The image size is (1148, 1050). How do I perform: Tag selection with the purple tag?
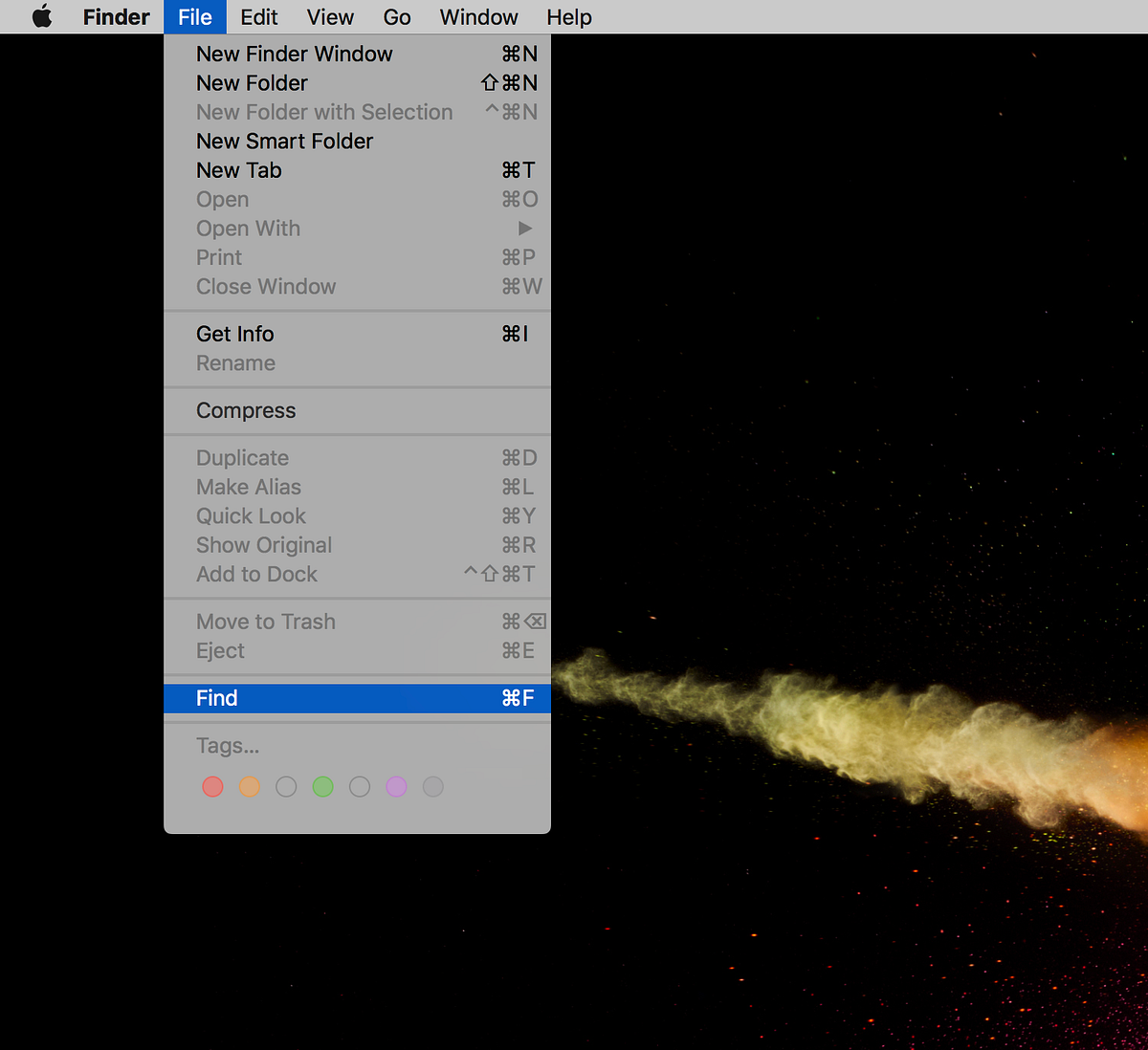[396, 786]
